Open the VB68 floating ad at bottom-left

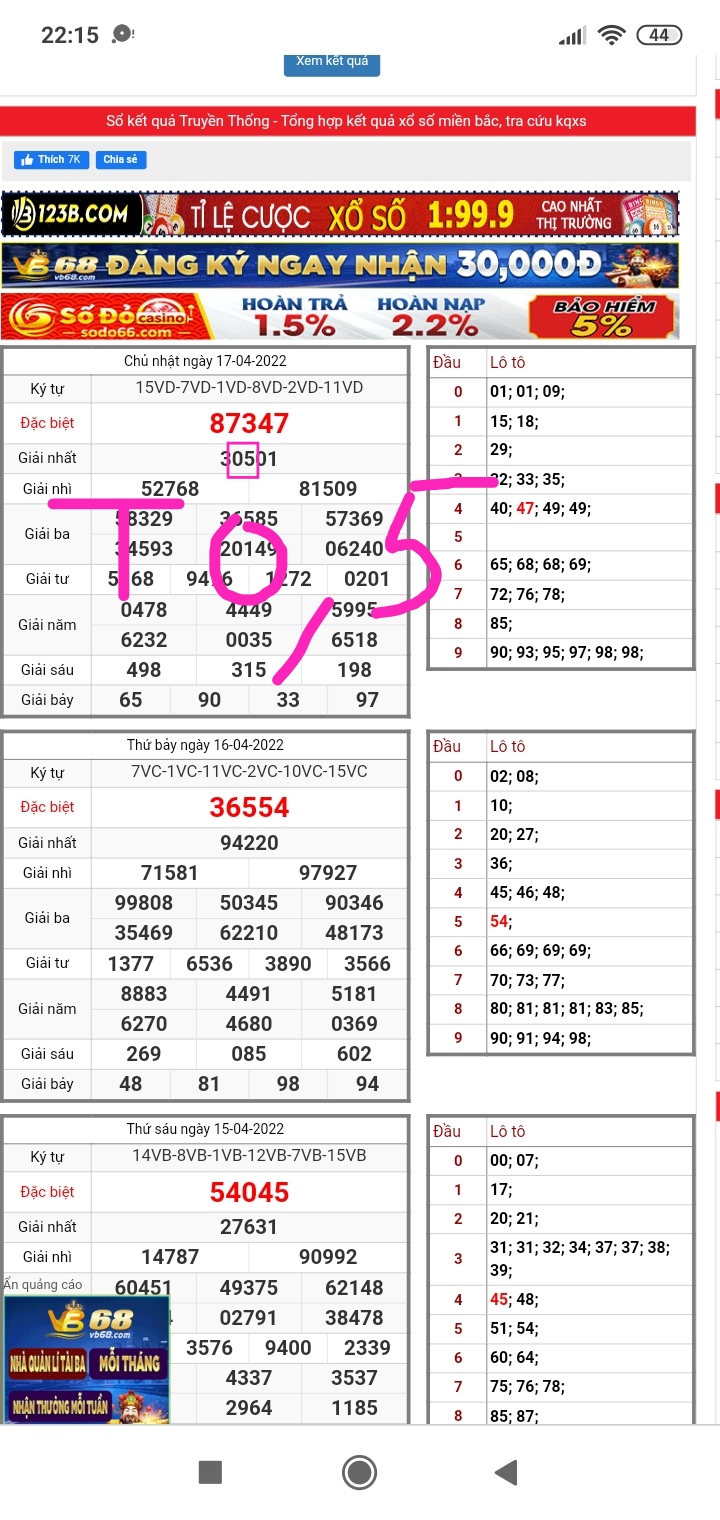pos(86,1359)
